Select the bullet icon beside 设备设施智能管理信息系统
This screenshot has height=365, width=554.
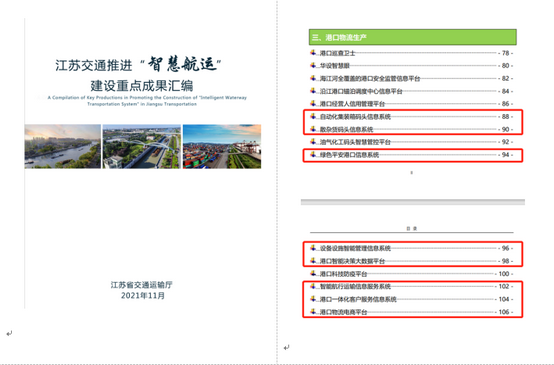(x=313, y=248)
